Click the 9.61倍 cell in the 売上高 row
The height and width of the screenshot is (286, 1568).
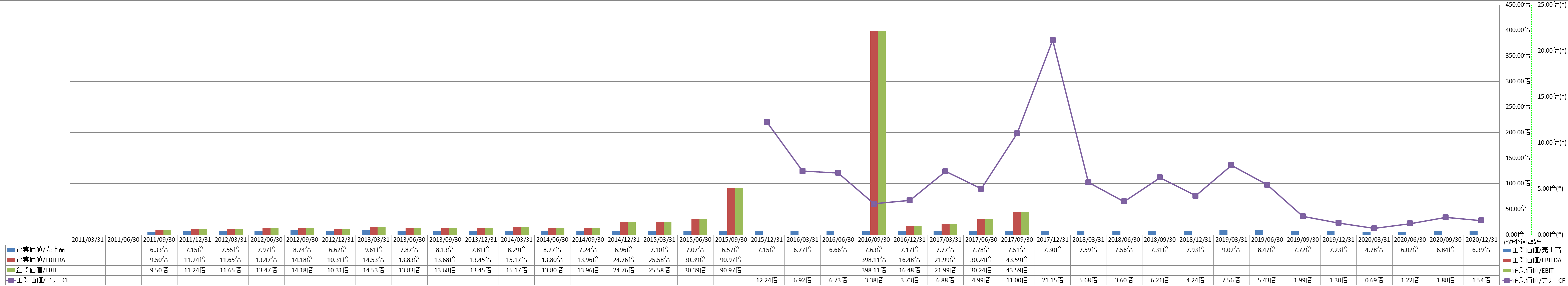[374, 250]
